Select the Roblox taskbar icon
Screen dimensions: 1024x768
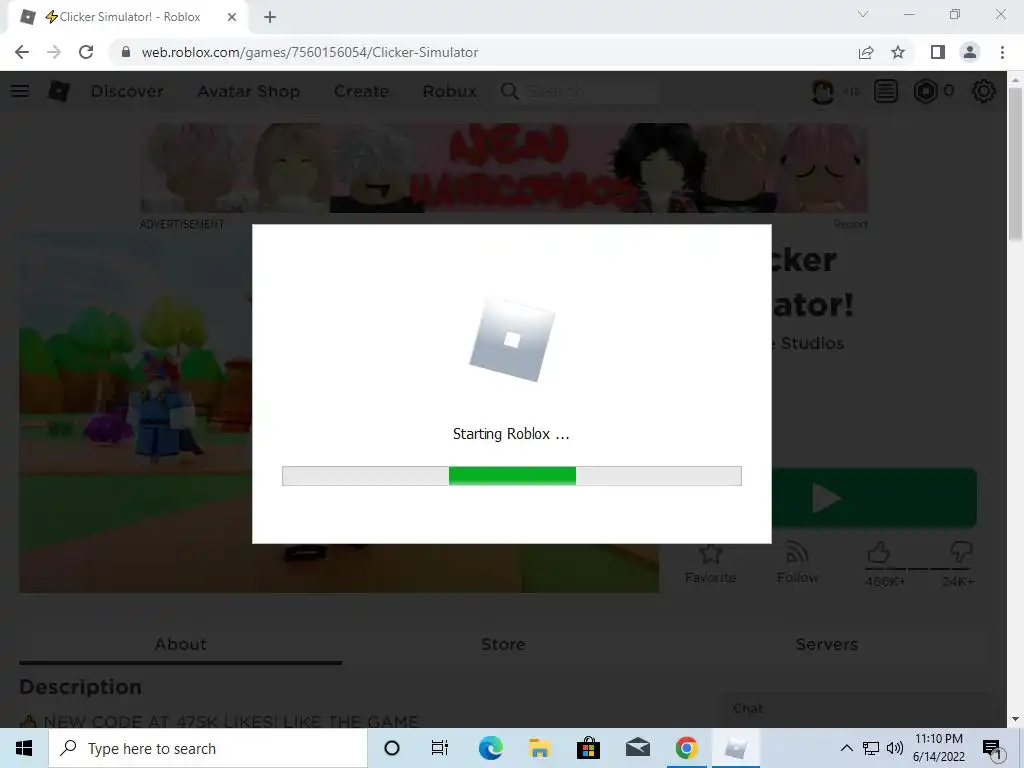735,748
